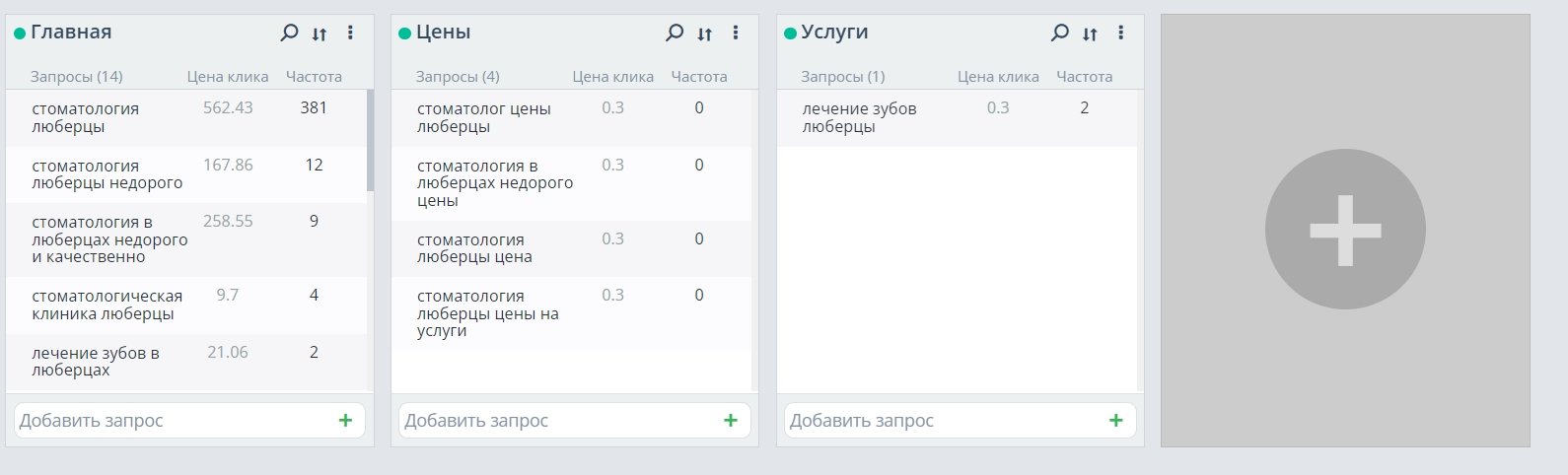Sort queries in Цены group
Image resolution: width=1568 pixels, height=475 pixels.
coord(704,34)
